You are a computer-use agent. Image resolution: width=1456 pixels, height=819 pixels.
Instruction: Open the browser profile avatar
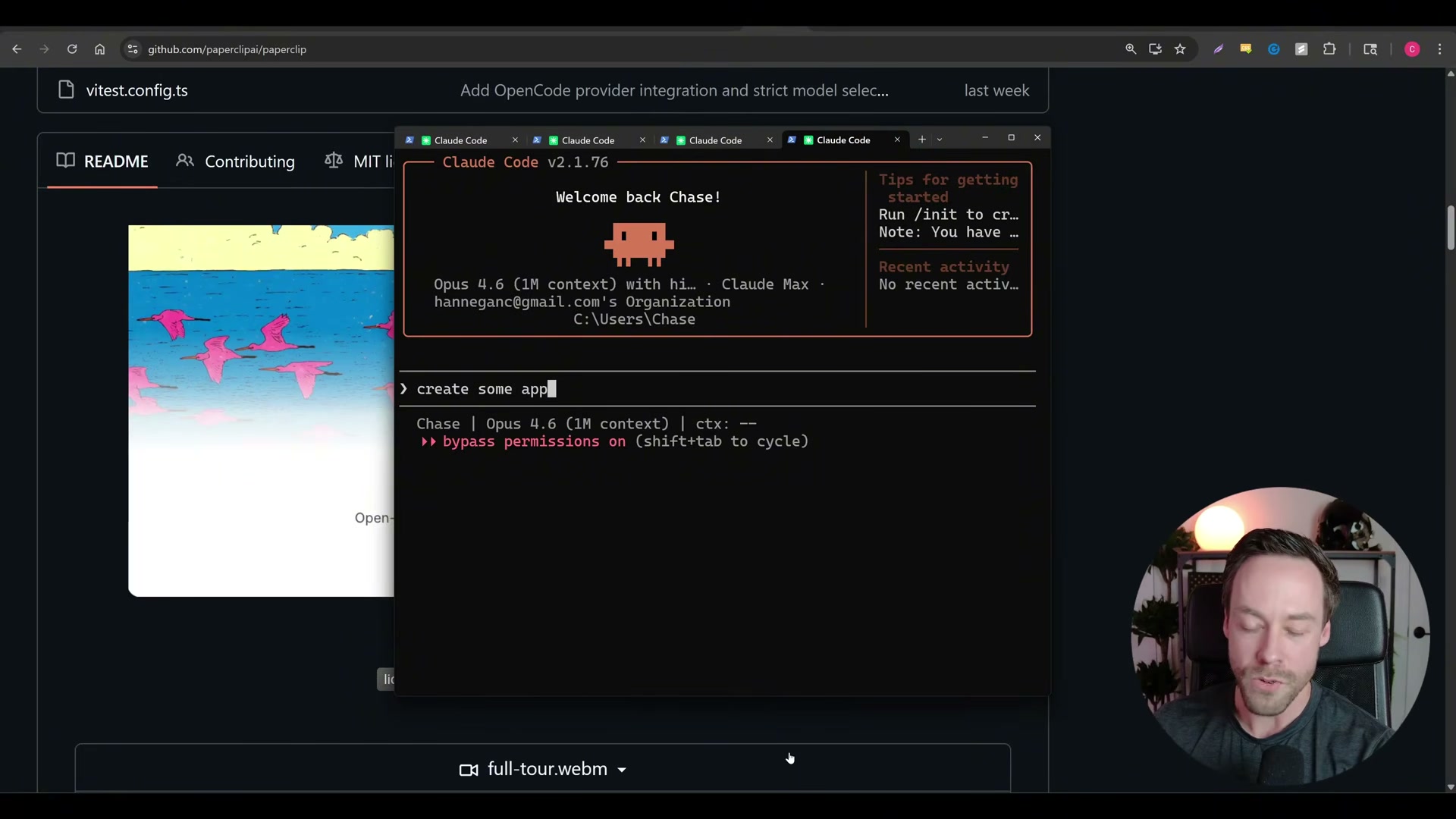pyautogui.click(x=1412, y=49)
